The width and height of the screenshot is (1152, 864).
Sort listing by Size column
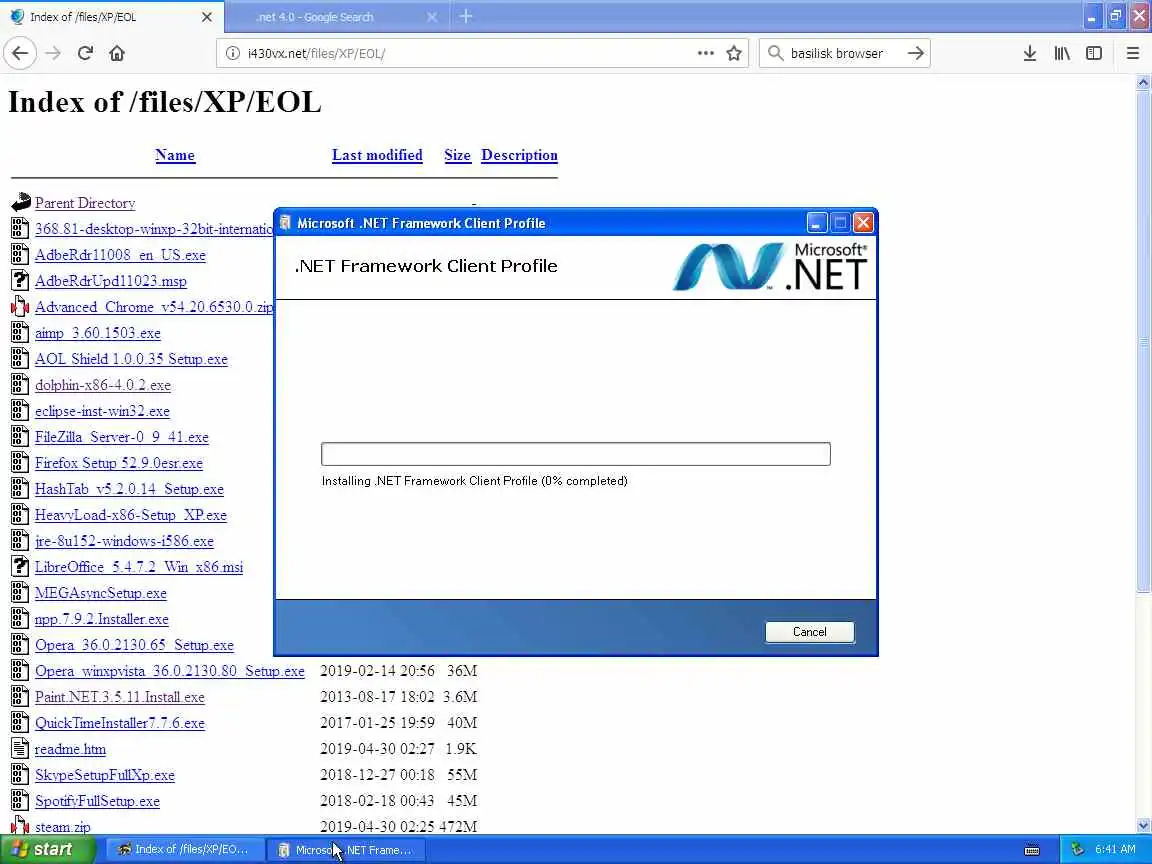pos(457,155)
